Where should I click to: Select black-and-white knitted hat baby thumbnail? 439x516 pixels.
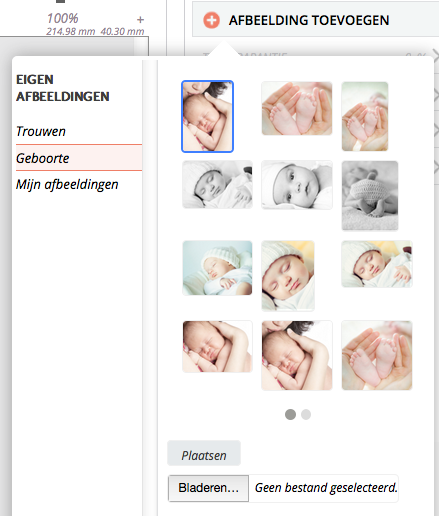(x=370, y=195)
